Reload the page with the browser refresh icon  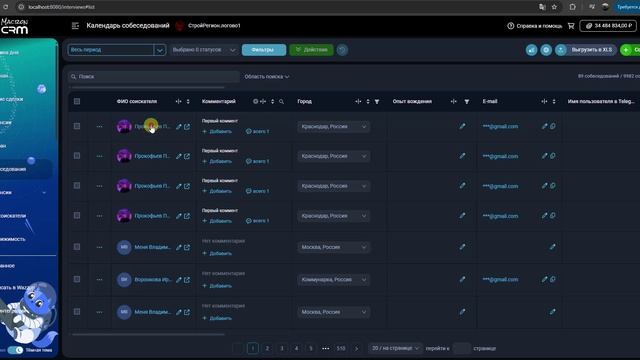[x=5, y=7]
